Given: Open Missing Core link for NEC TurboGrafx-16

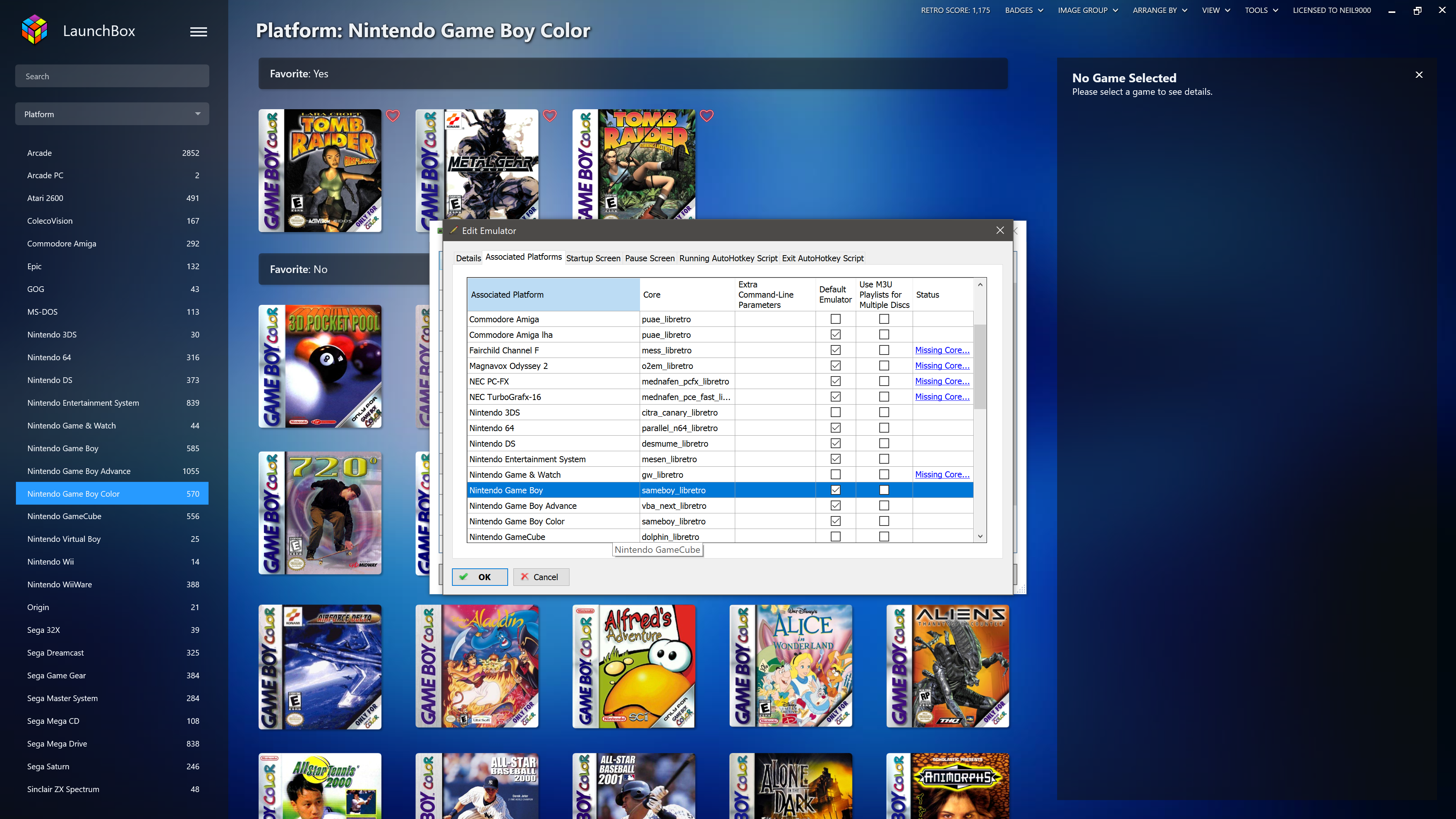Looking at the screenshot, I should point(942,397).
